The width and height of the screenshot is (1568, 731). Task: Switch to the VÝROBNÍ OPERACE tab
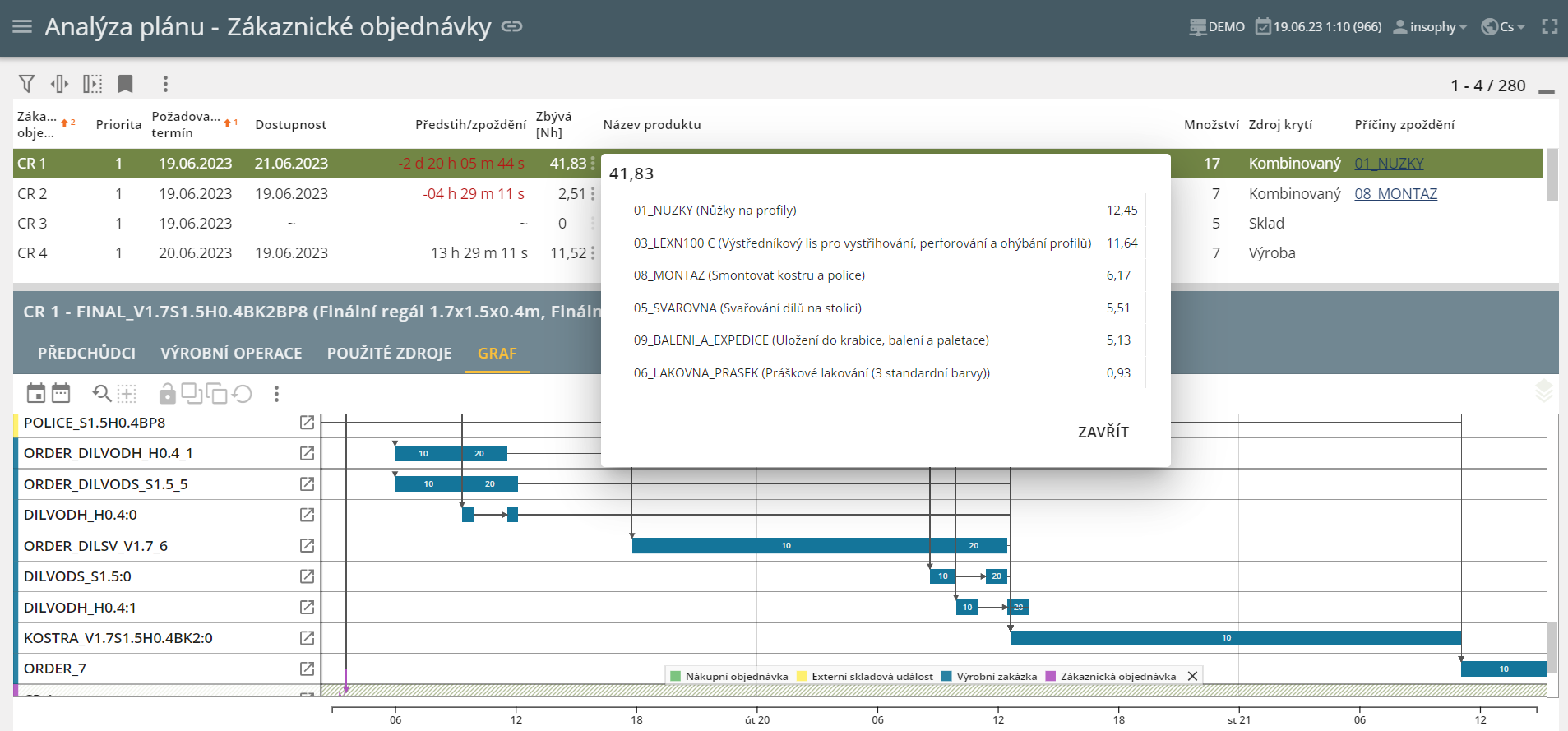click(x=231, y=353)
